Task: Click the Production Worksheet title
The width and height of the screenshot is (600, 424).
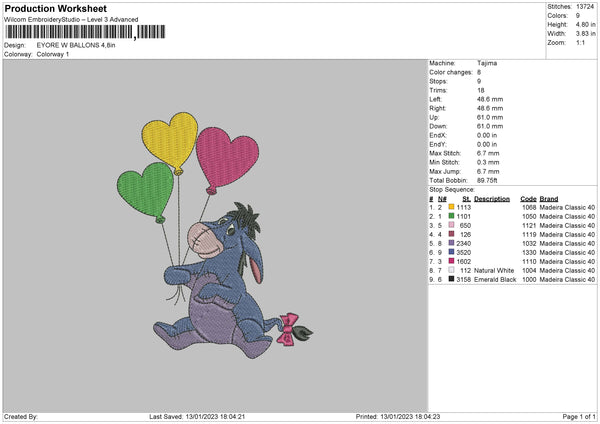Action: pos(62,8)
